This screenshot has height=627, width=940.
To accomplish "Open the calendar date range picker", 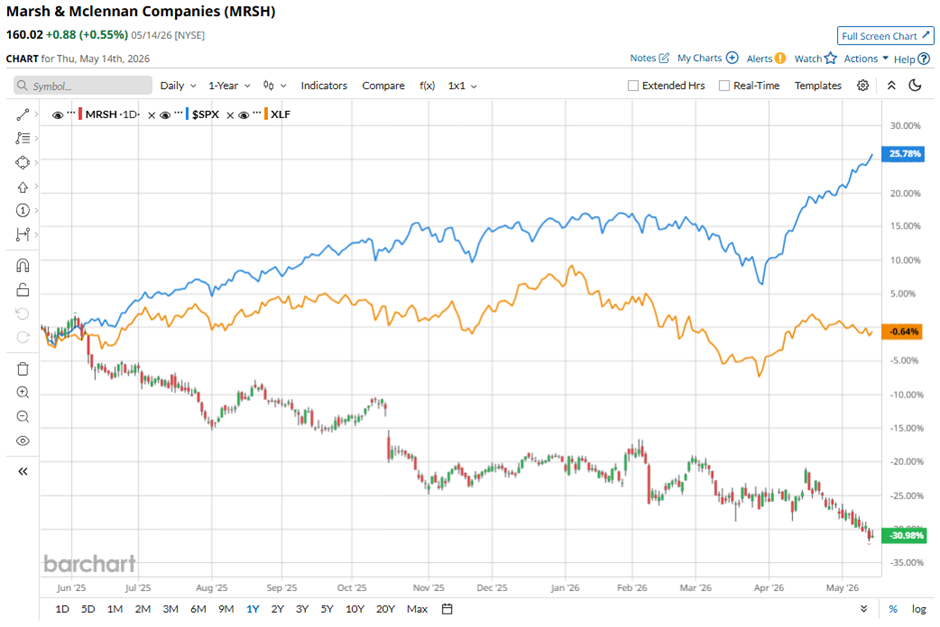I will tap(447, 609).
